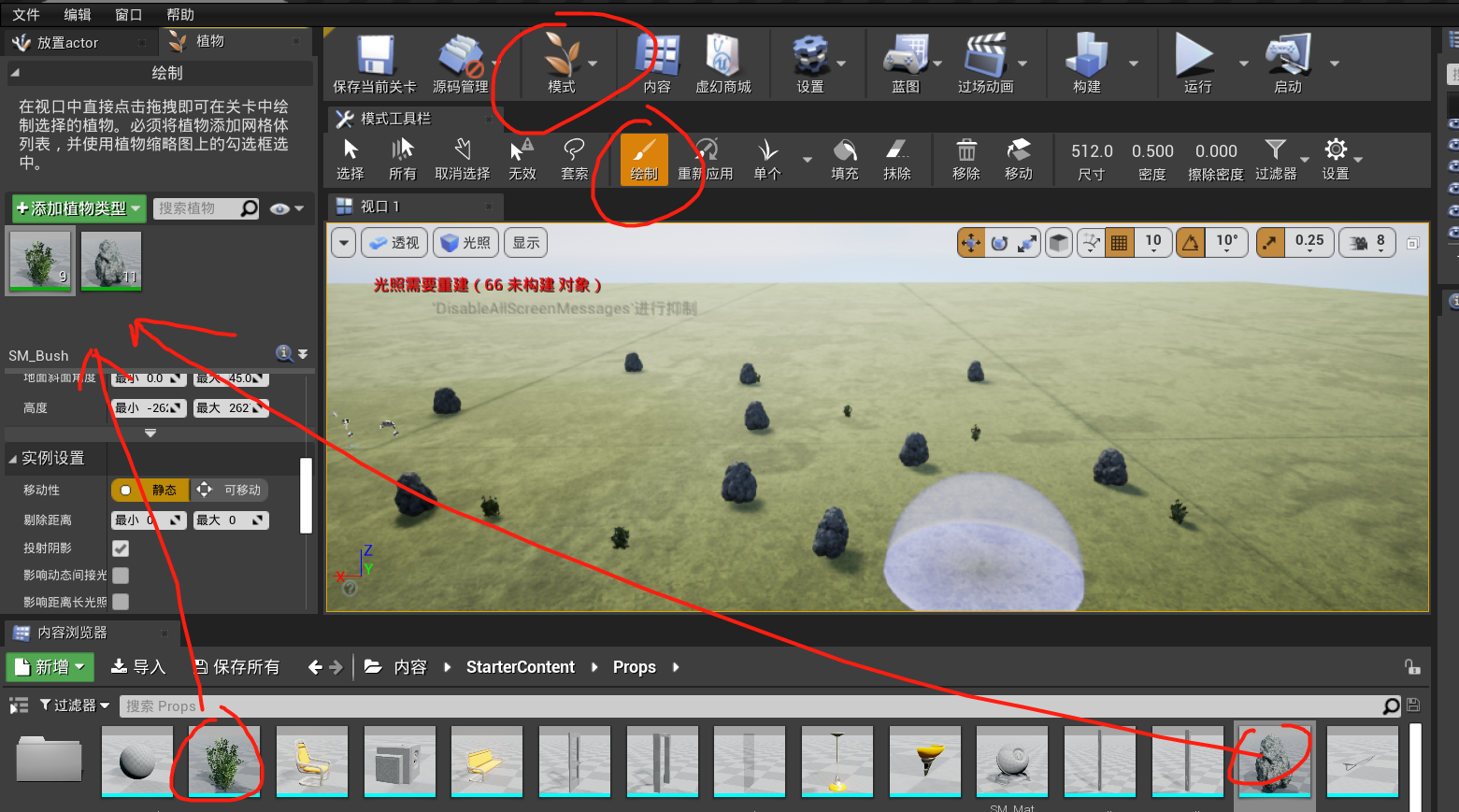Select the translate gizmo in viewport toolbar

click(x=971, y=243)
